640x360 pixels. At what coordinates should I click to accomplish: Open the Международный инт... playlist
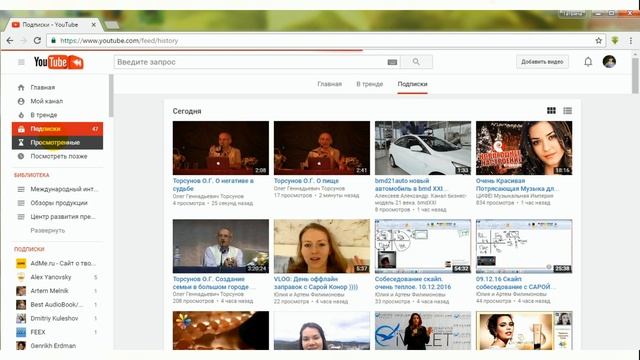[x=57, y=189]
